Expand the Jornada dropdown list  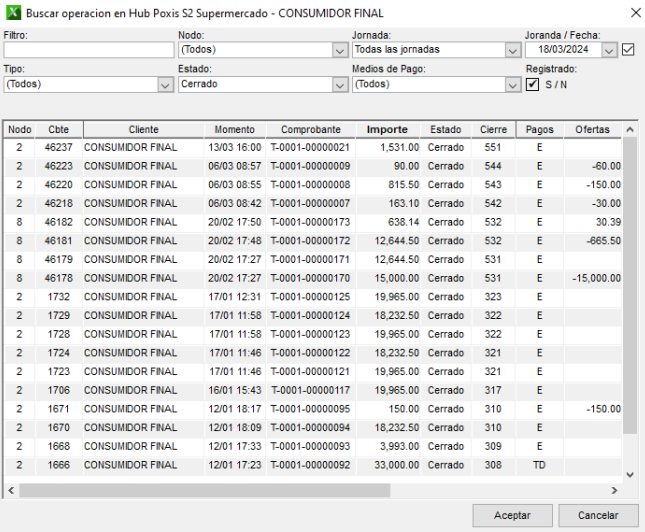point(512,50)
